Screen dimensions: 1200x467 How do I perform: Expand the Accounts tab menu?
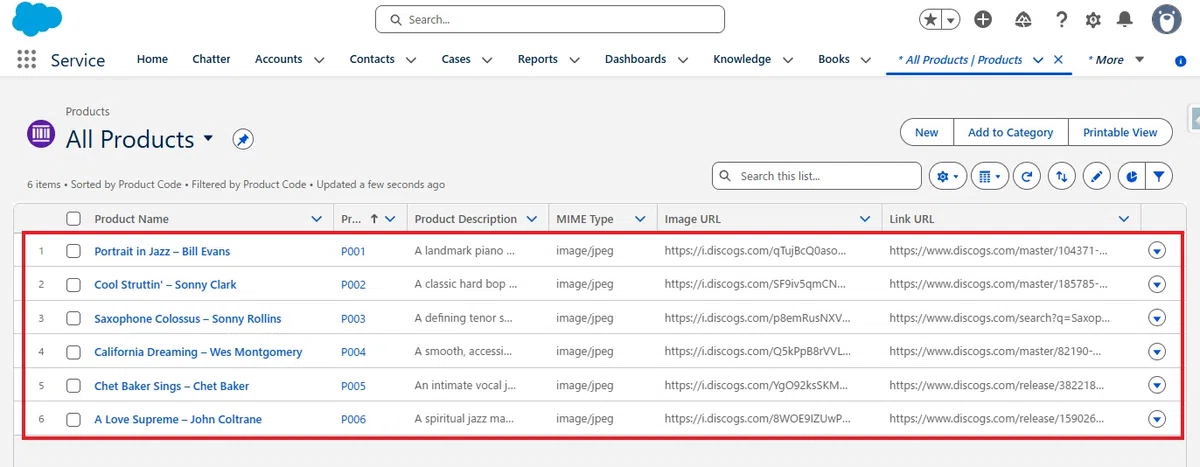click(319, 60)
